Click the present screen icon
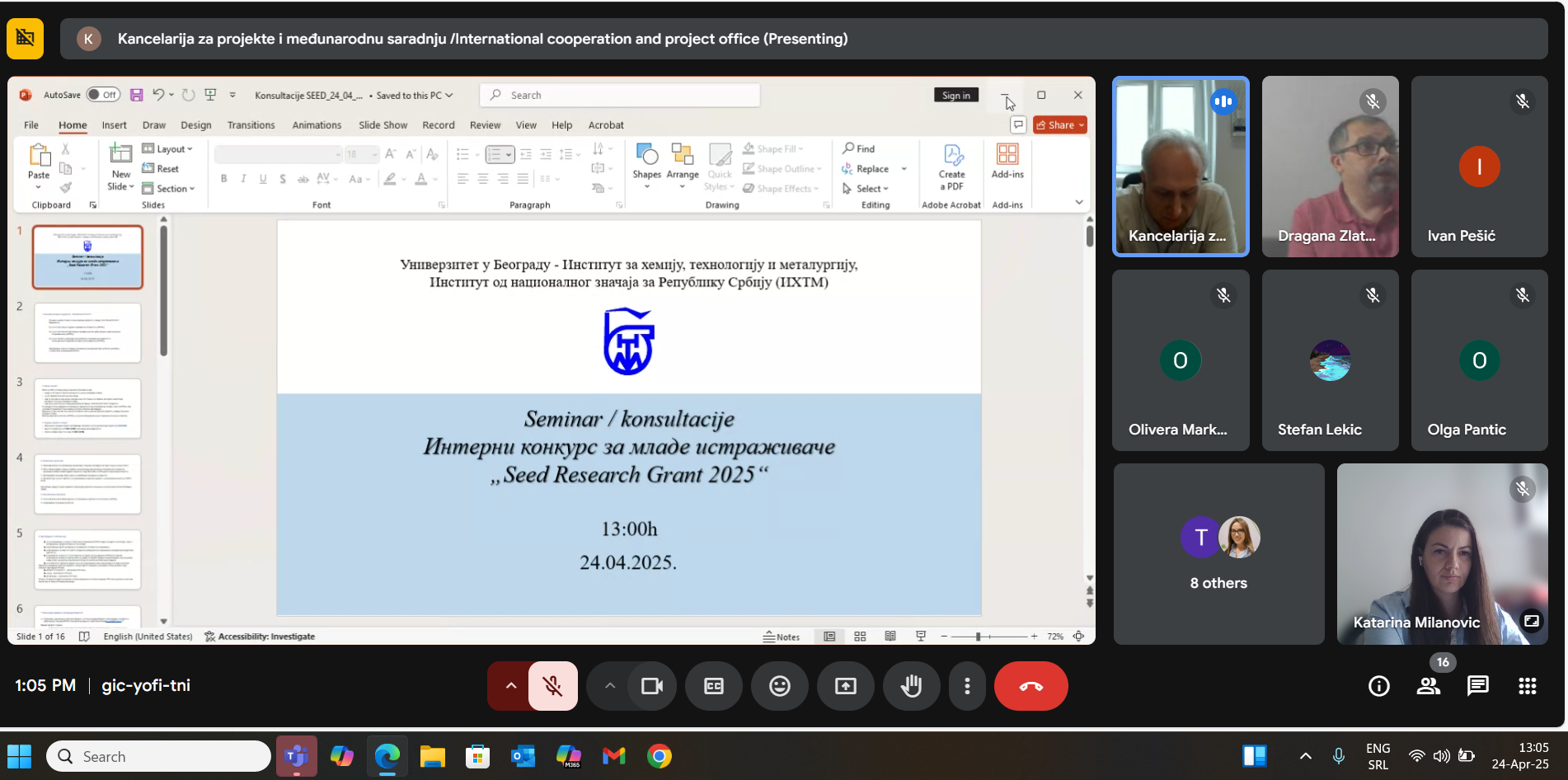This screenshot has width=1568, height=780. (x=845, y=686)
